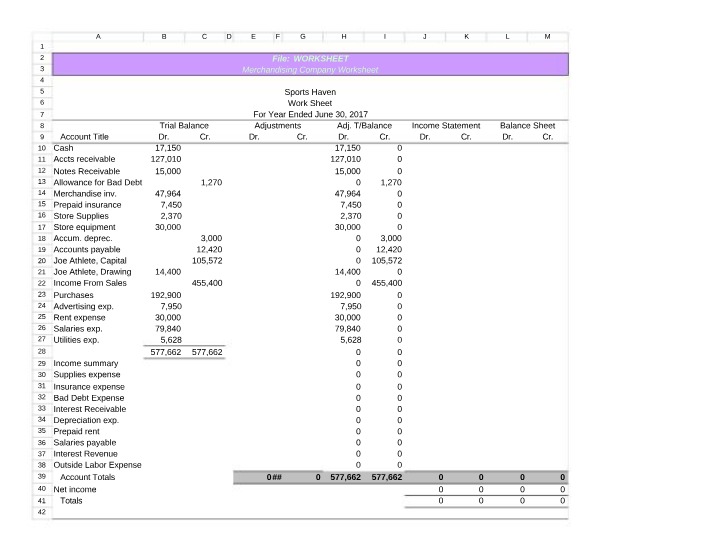Select the 'Rent expense' cell
This screenshot has height=552, width=714.
[79, 317]
